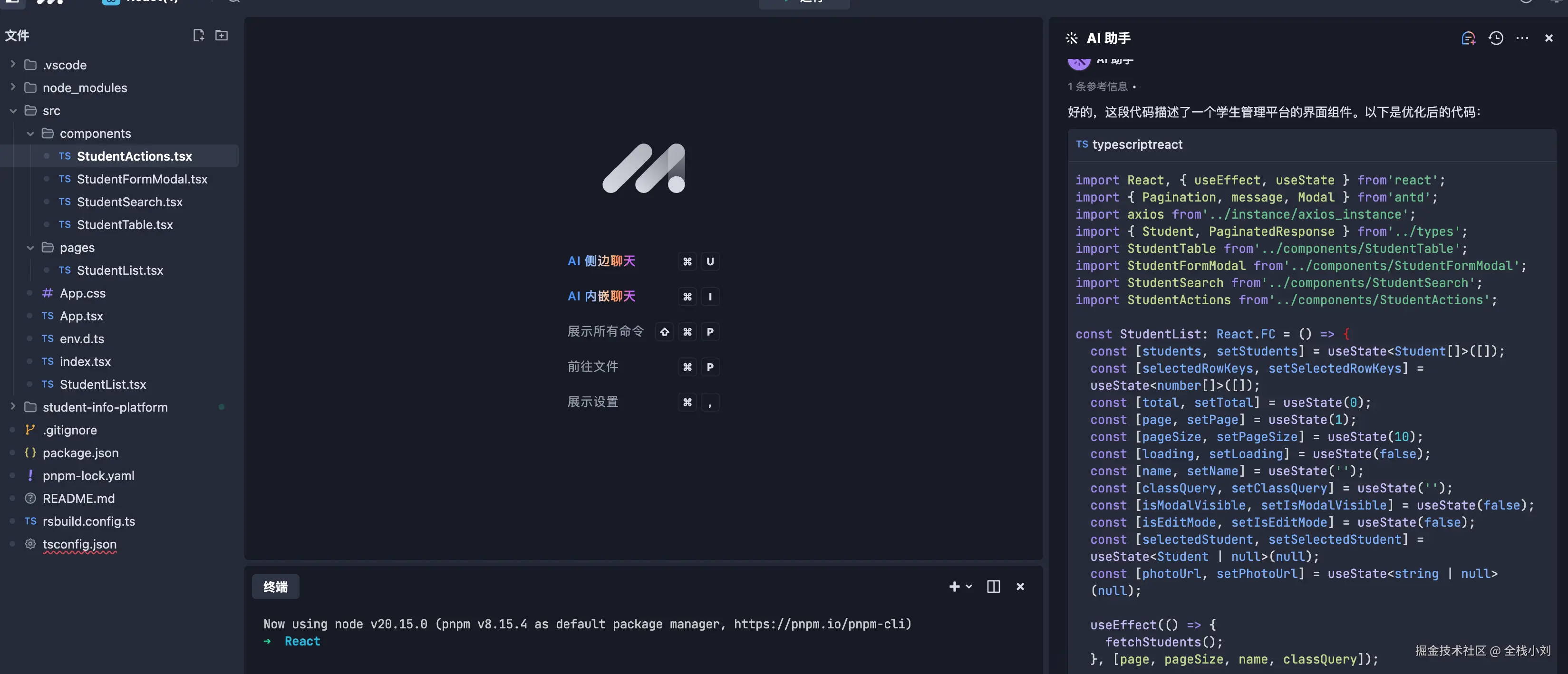Open StudentTable.tsx in the file tree
Image resolution: width=1568 pixels, height=674 pixels.
tap(125, 224)
